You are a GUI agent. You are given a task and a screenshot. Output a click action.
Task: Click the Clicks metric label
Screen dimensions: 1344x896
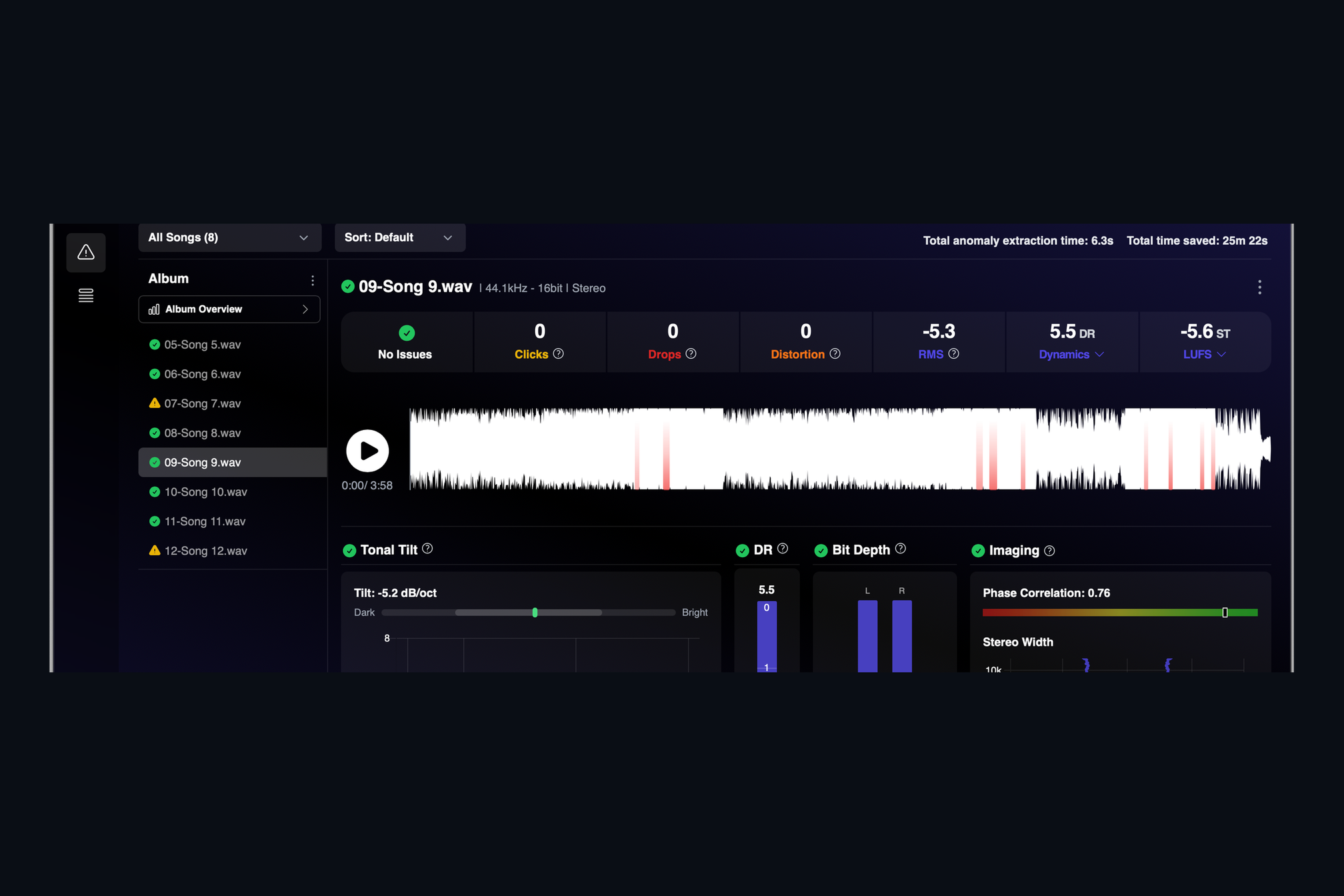(x=531, y=355)
